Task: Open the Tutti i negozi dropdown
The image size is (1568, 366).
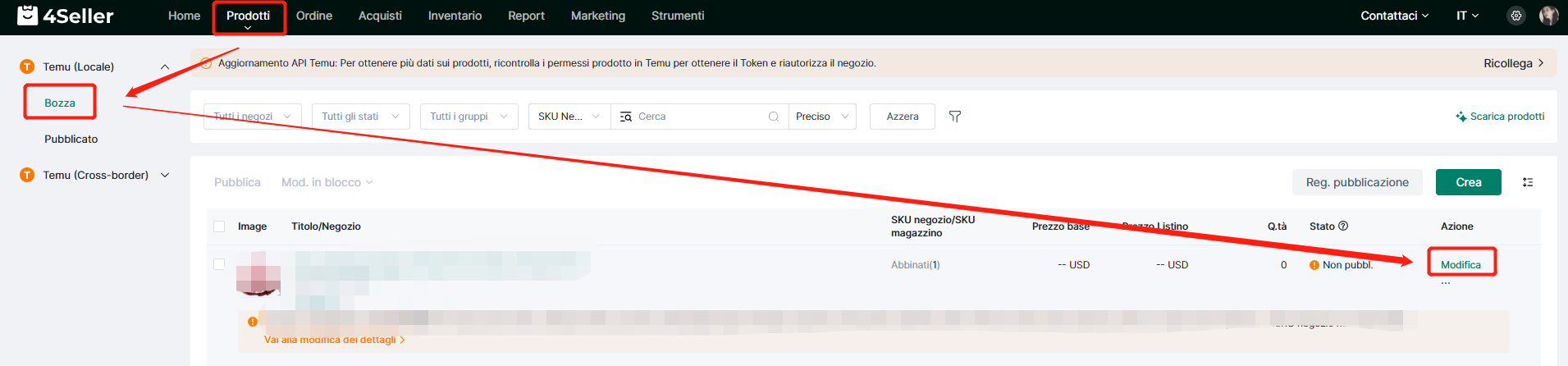Action: click(x=253, y=117)
